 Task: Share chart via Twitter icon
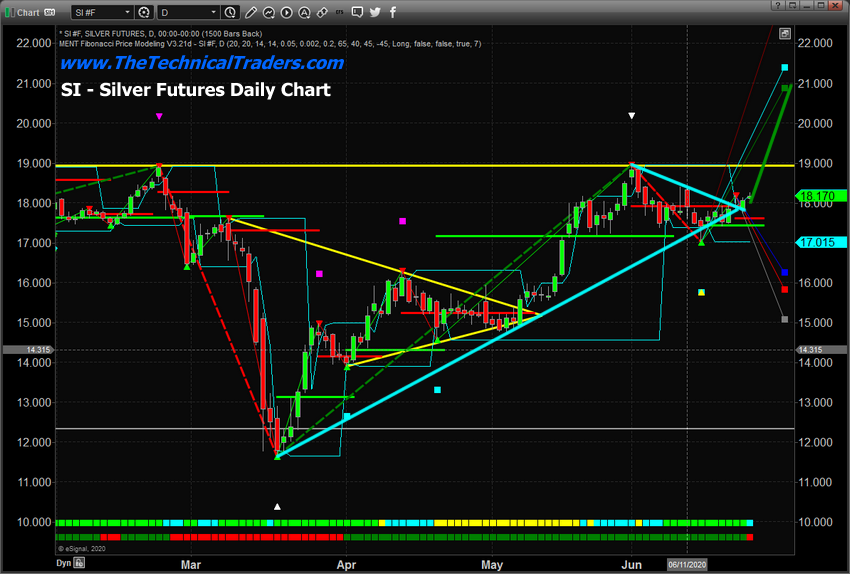click(375, 12)
